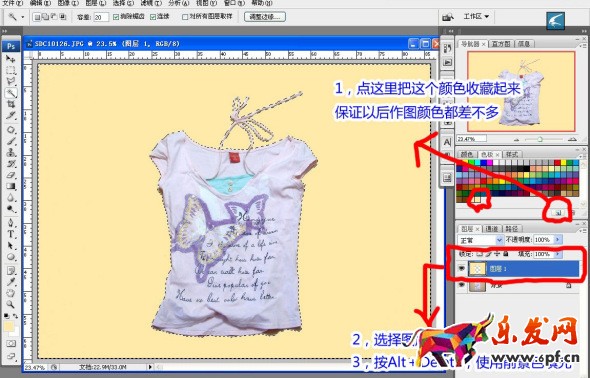Screen dimensions: 590x378
Task: Click the new swatch icon in Swatches panel
Action: (x=558, y=213)
